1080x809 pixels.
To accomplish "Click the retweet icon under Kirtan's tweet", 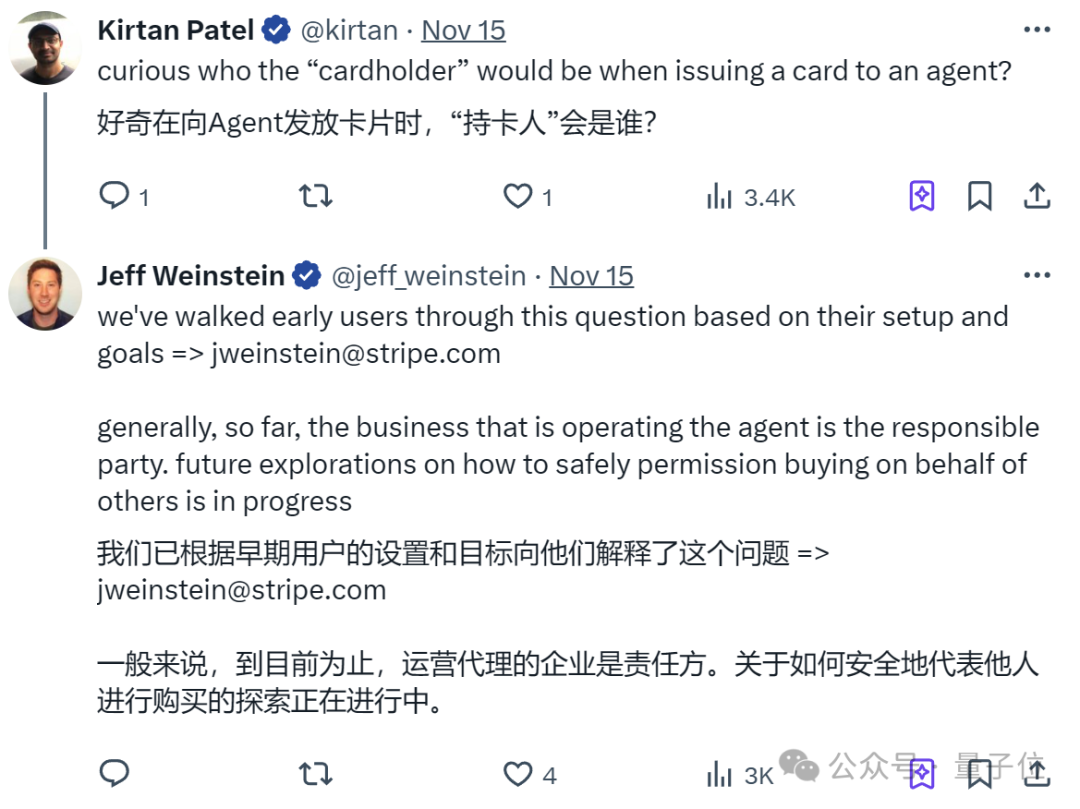I will tap(315, 196).
